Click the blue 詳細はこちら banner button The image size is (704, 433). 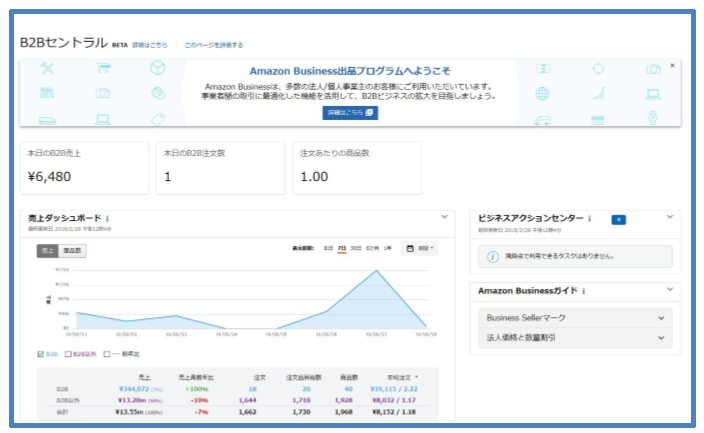[350, 113]
